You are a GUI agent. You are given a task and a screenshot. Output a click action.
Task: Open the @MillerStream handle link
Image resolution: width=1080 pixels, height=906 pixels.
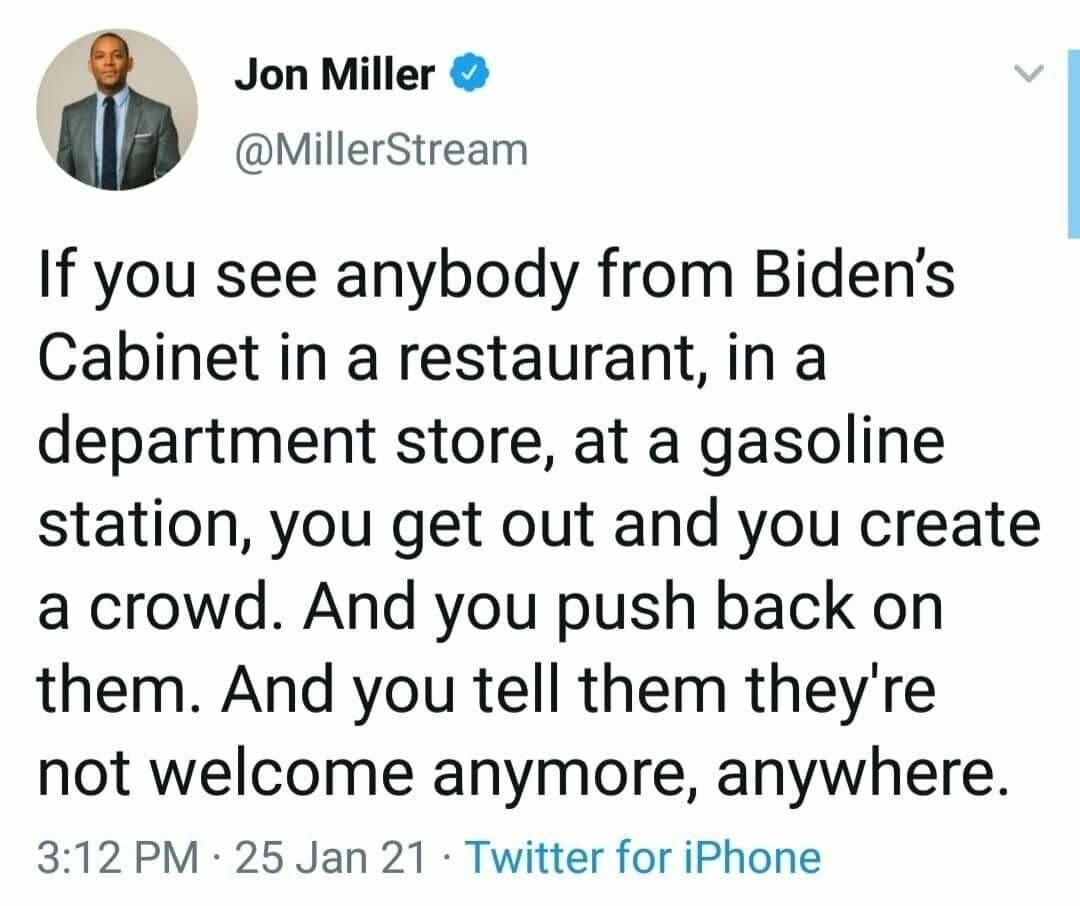pyautogui.click(x=381, y=150)
